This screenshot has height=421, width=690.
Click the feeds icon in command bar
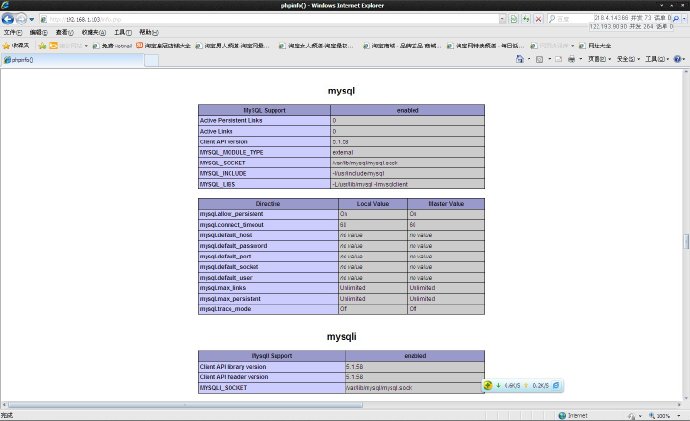point(540,59)
